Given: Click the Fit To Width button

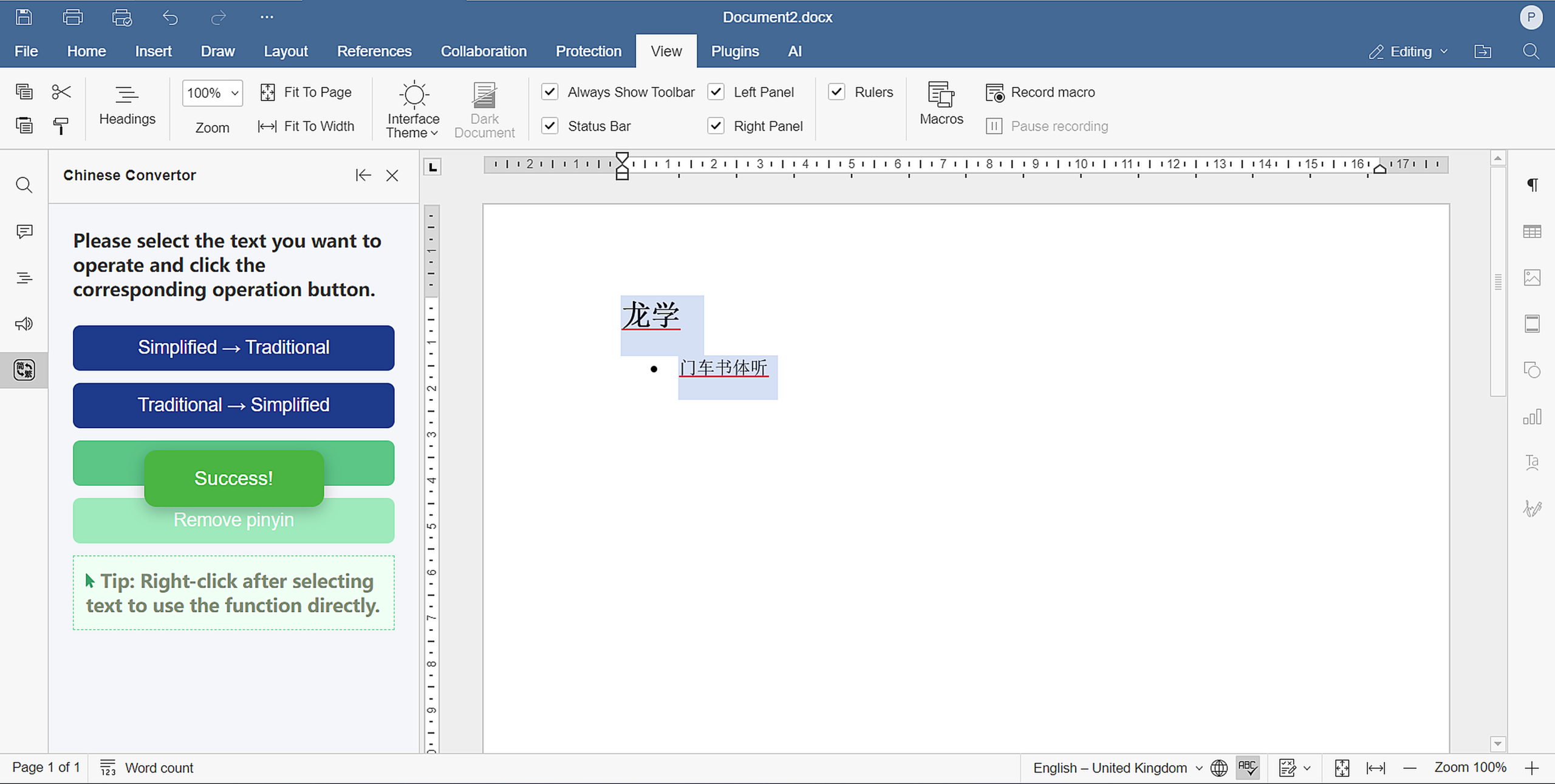Looking at the screenshot, I should [x=306, y=126].
